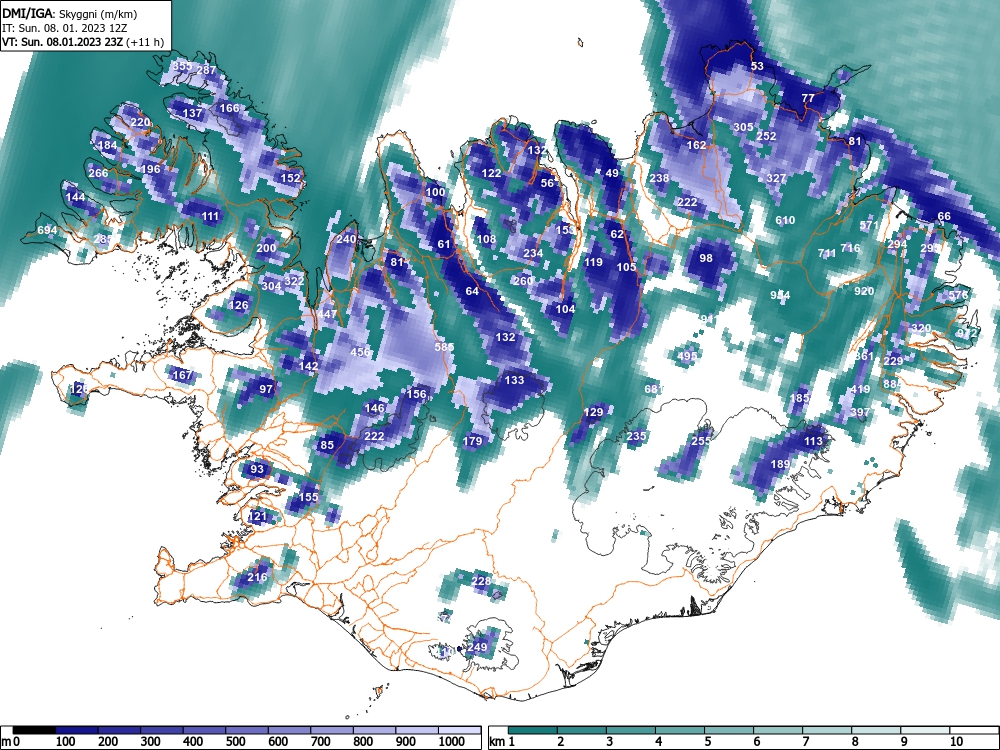The image size is (1000, 750).
Task: Select the map value 287
Action: [206, 70]
